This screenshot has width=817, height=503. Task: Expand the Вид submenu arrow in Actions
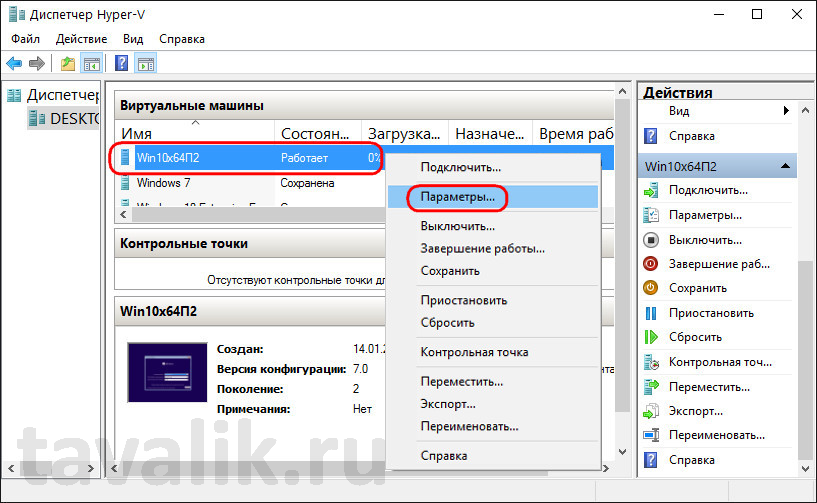pyautogui.click(x=786, y=111)
